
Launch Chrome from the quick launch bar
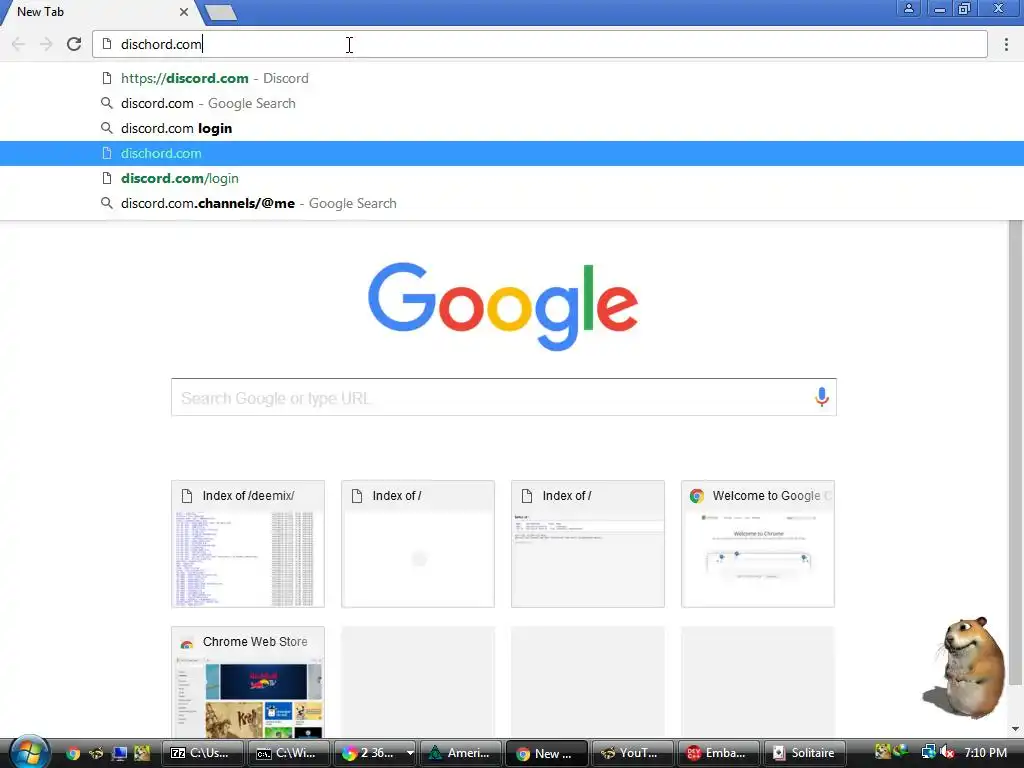point(72,753)
